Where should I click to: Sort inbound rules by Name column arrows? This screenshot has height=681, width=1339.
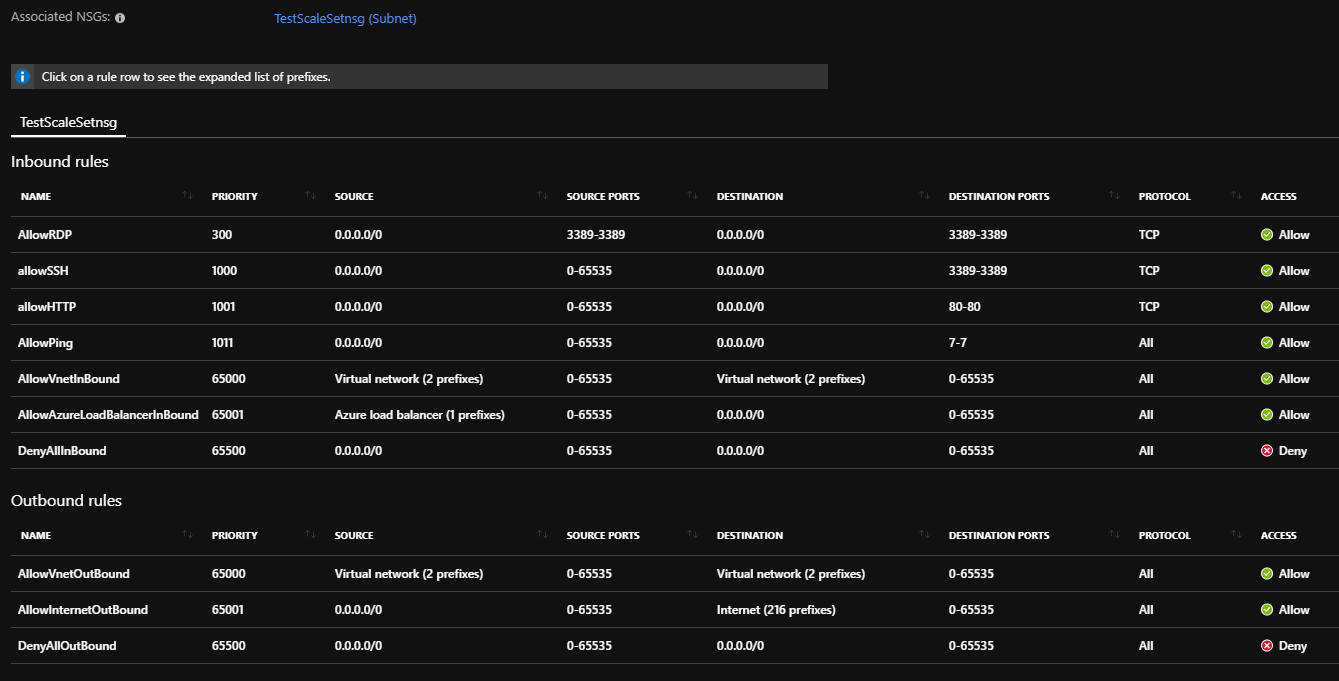click(x=187, y=196)
